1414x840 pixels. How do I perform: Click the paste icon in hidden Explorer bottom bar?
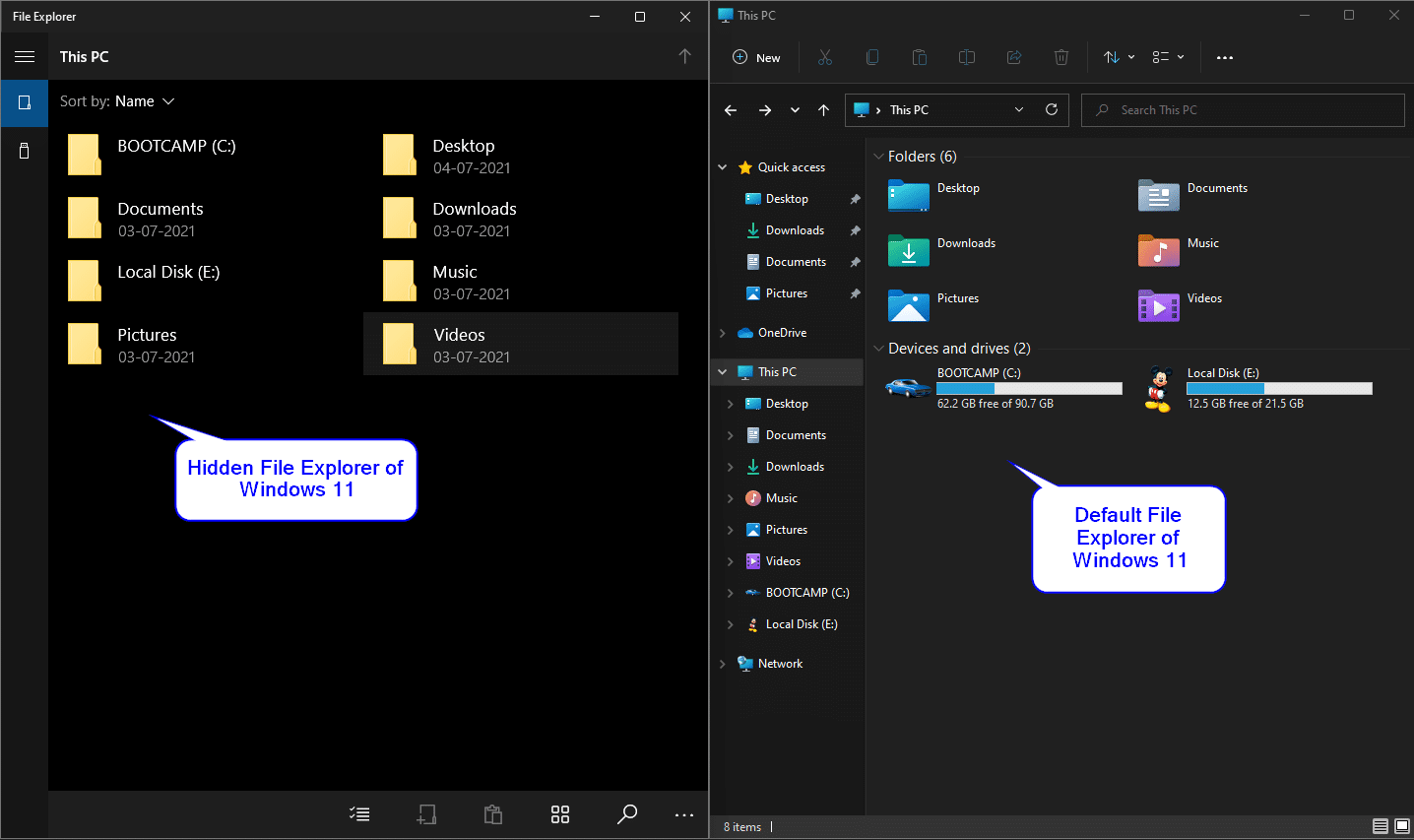pyautogui.click(x=493, y=814)
